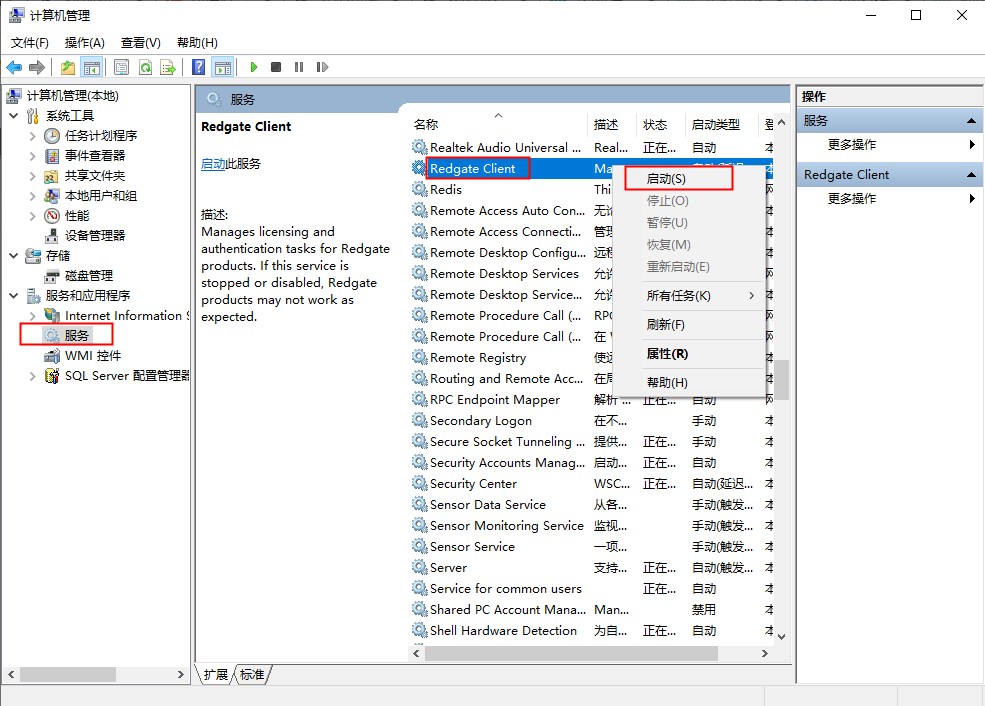Select 任务计划程序 in the tree

[101, 136]
